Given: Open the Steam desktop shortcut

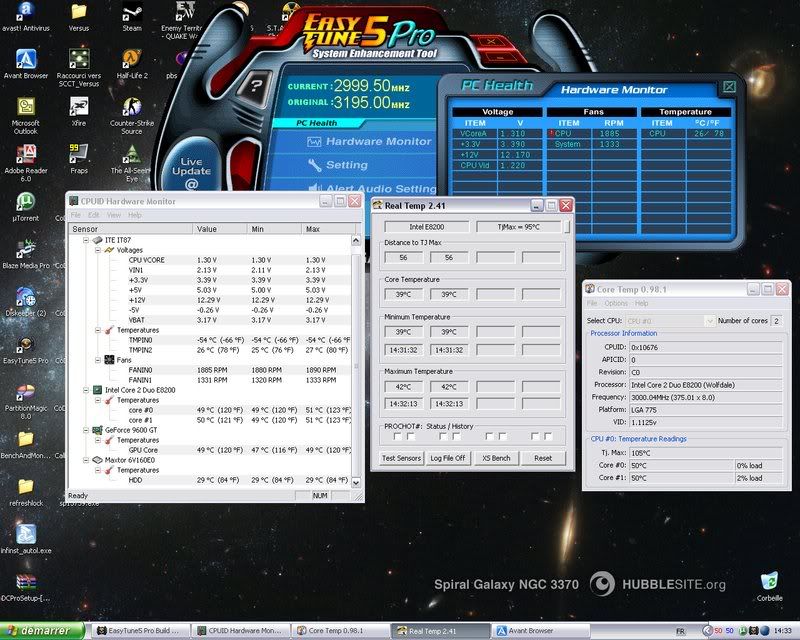Looking at the screenshot, I should [132, 15].
